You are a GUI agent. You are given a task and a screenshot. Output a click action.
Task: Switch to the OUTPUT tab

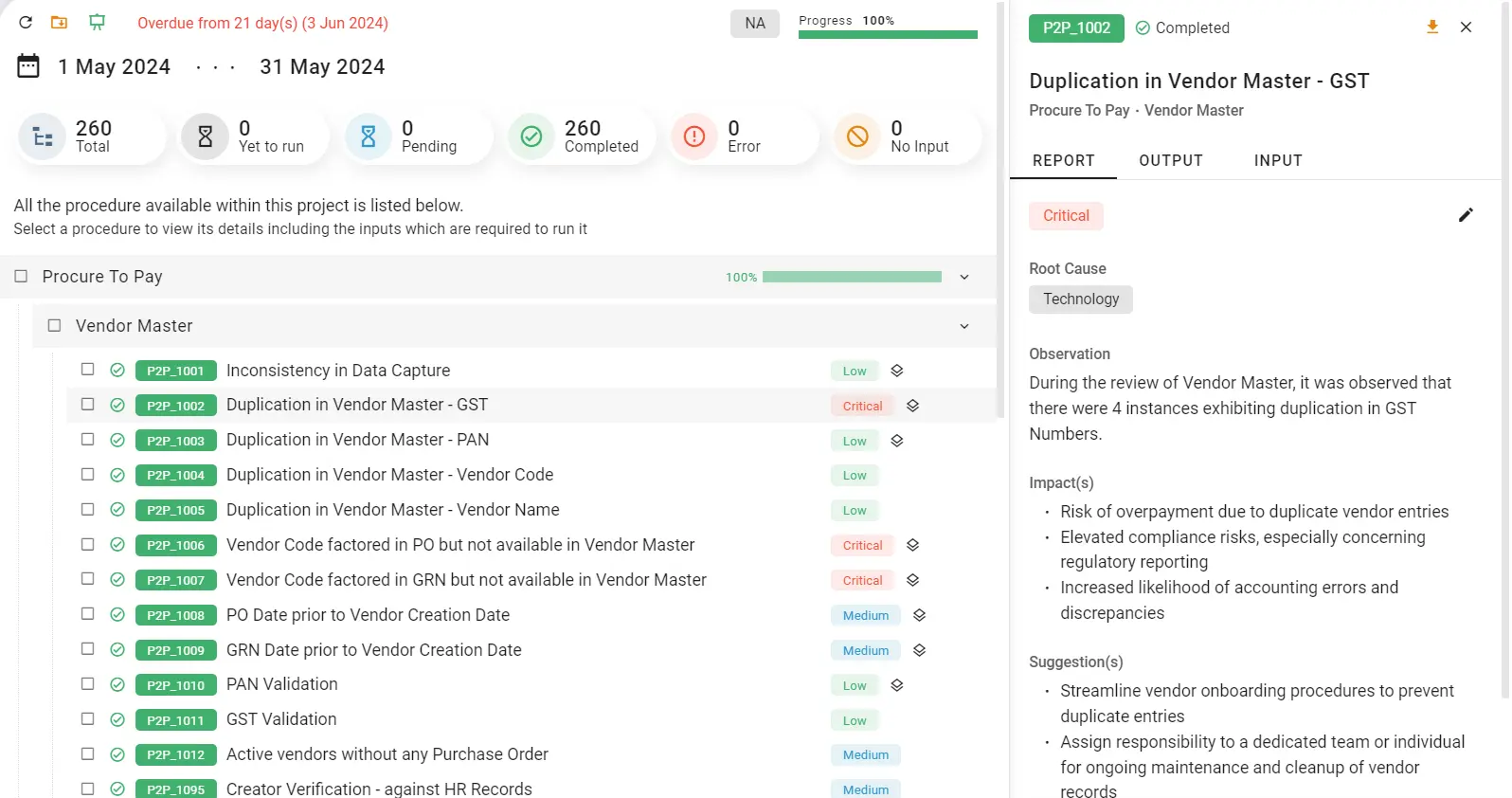(1170, 161)
